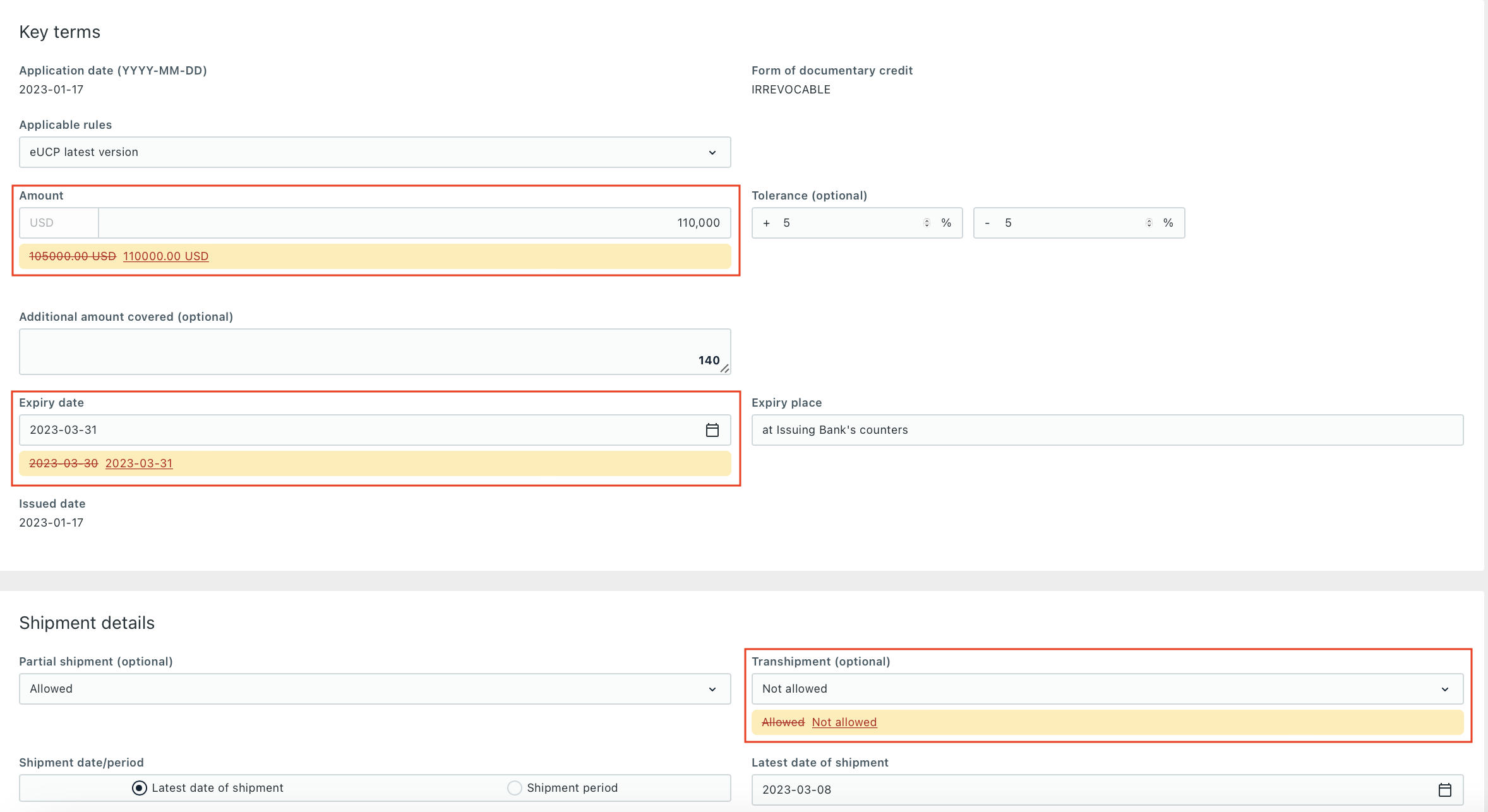Click the expiry date input field
1488x812 pixels.
375,430
